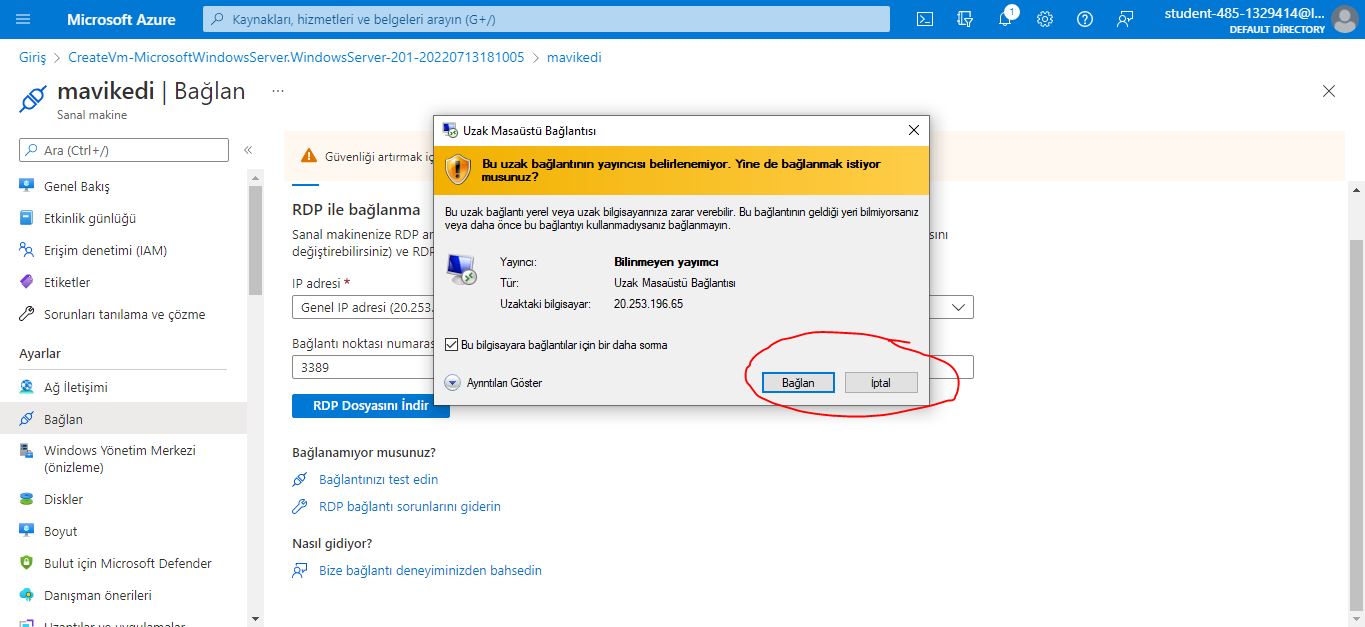The width and height of the screenshot is (1365, 627).
Task: Open the more options ellipsis next to Bağlan
Action: click(278, 91)
